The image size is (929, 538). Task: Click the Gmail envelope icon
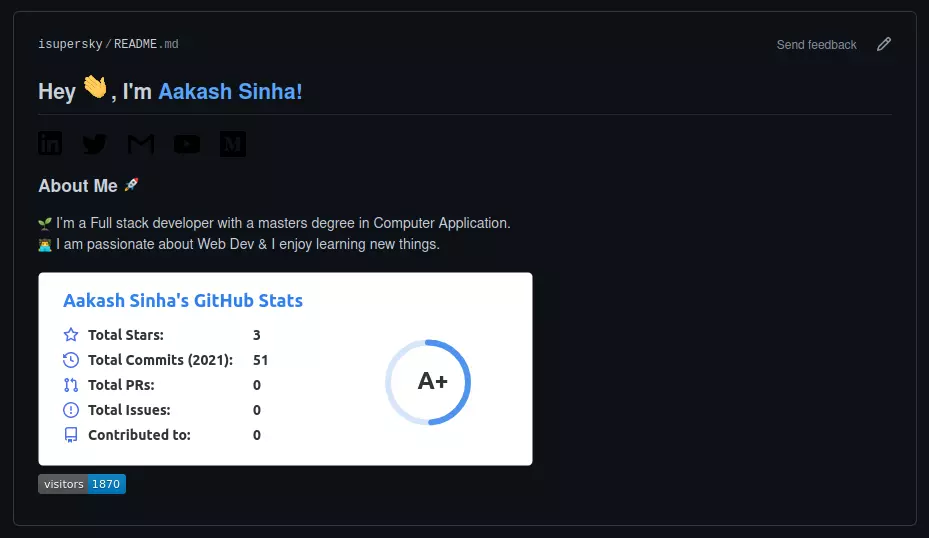click(141, 143)
